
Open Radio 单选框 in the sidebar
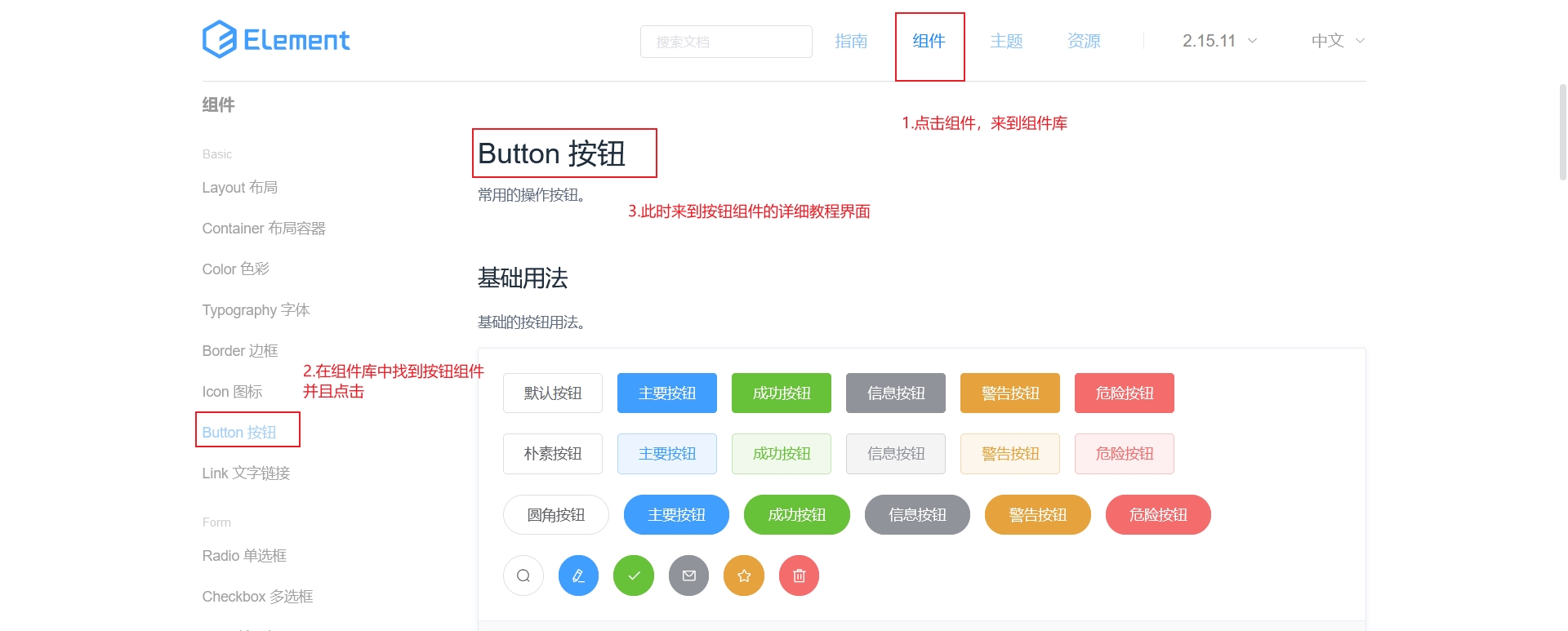tap(244, 555)
